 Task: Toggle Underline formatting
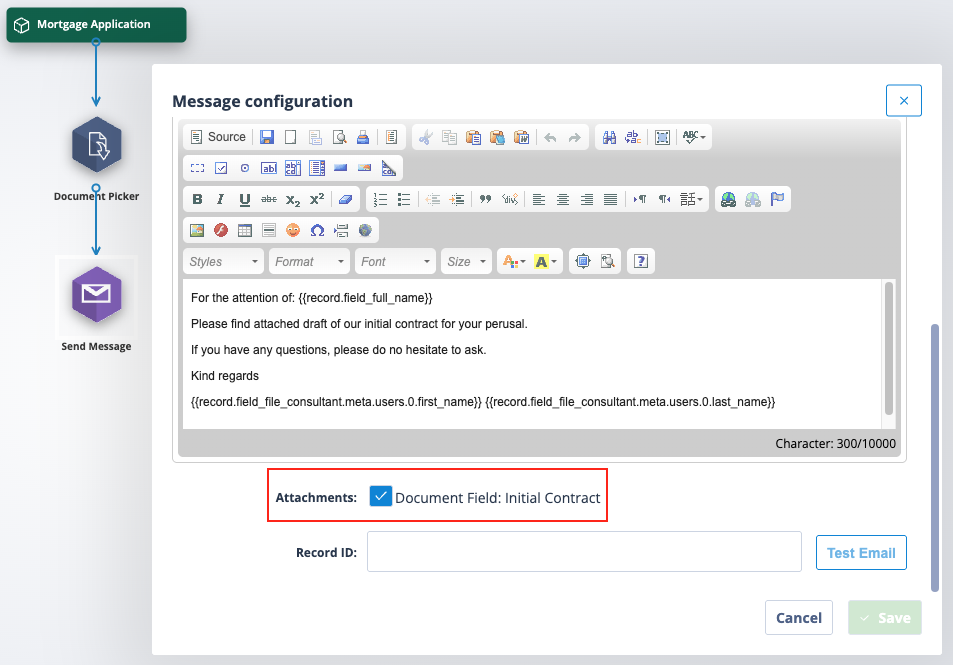click(244, 199)
